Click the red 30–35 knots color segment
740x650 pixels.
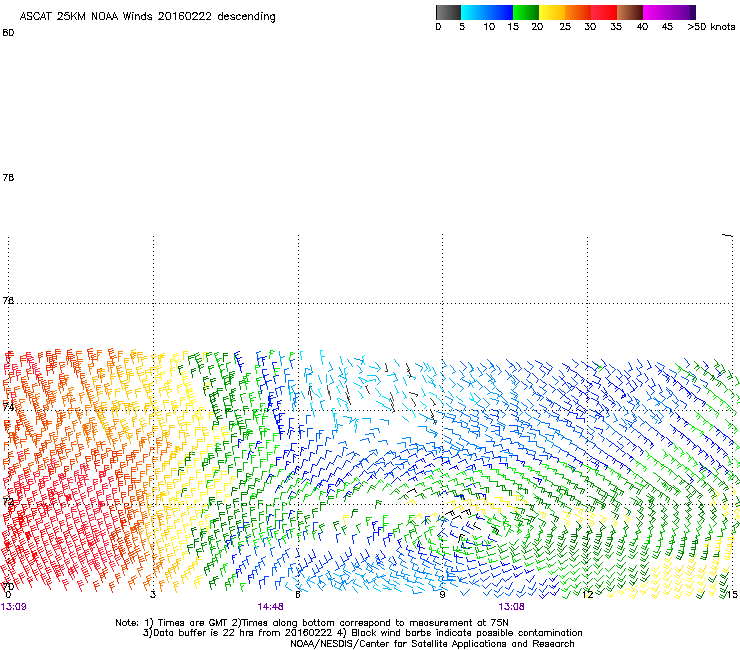tap(604, 12)
